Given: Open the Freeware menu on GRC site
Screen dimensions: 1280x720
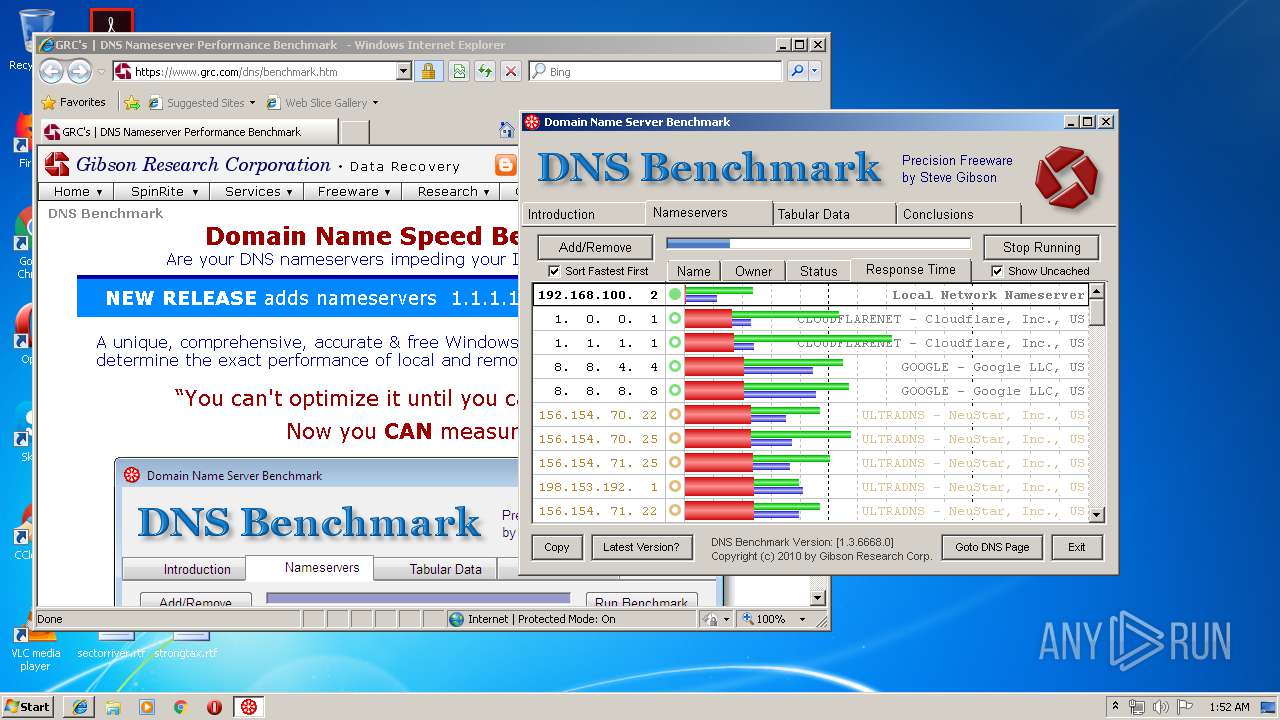Looking at the screenshot, I should (x=354, y=191).
